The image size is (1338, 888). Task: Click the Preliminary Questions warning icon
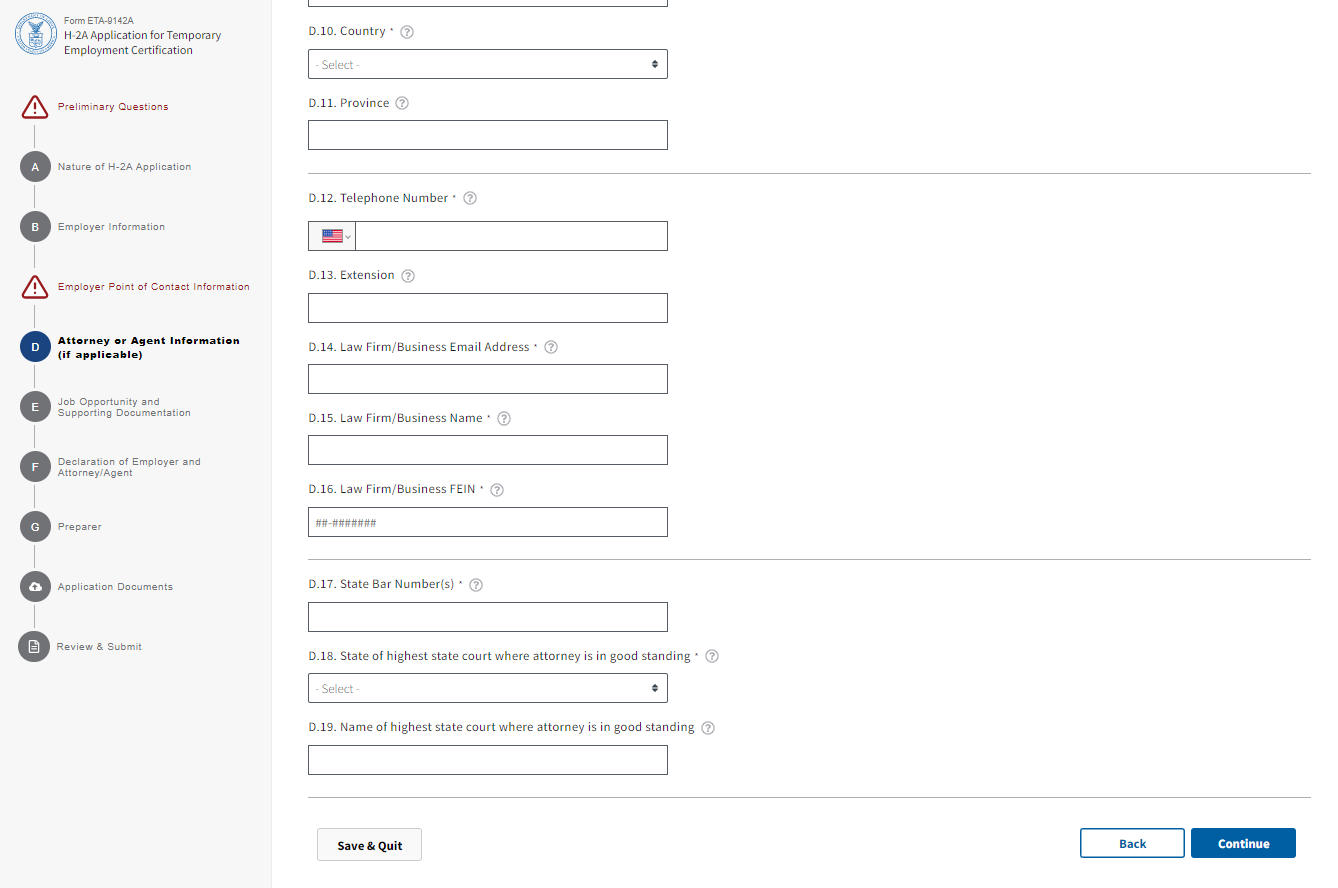point(35,107)
